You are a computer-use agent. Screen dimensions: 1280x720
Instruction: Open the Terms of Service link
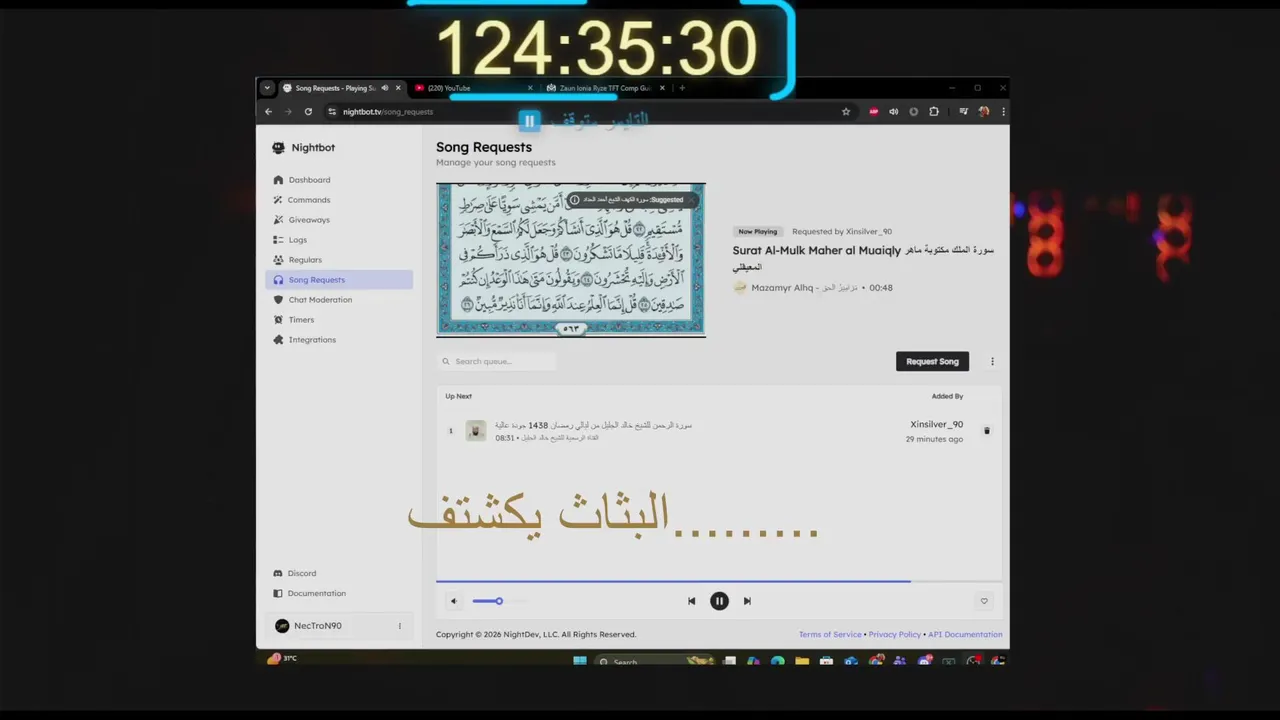click(830, 634)
